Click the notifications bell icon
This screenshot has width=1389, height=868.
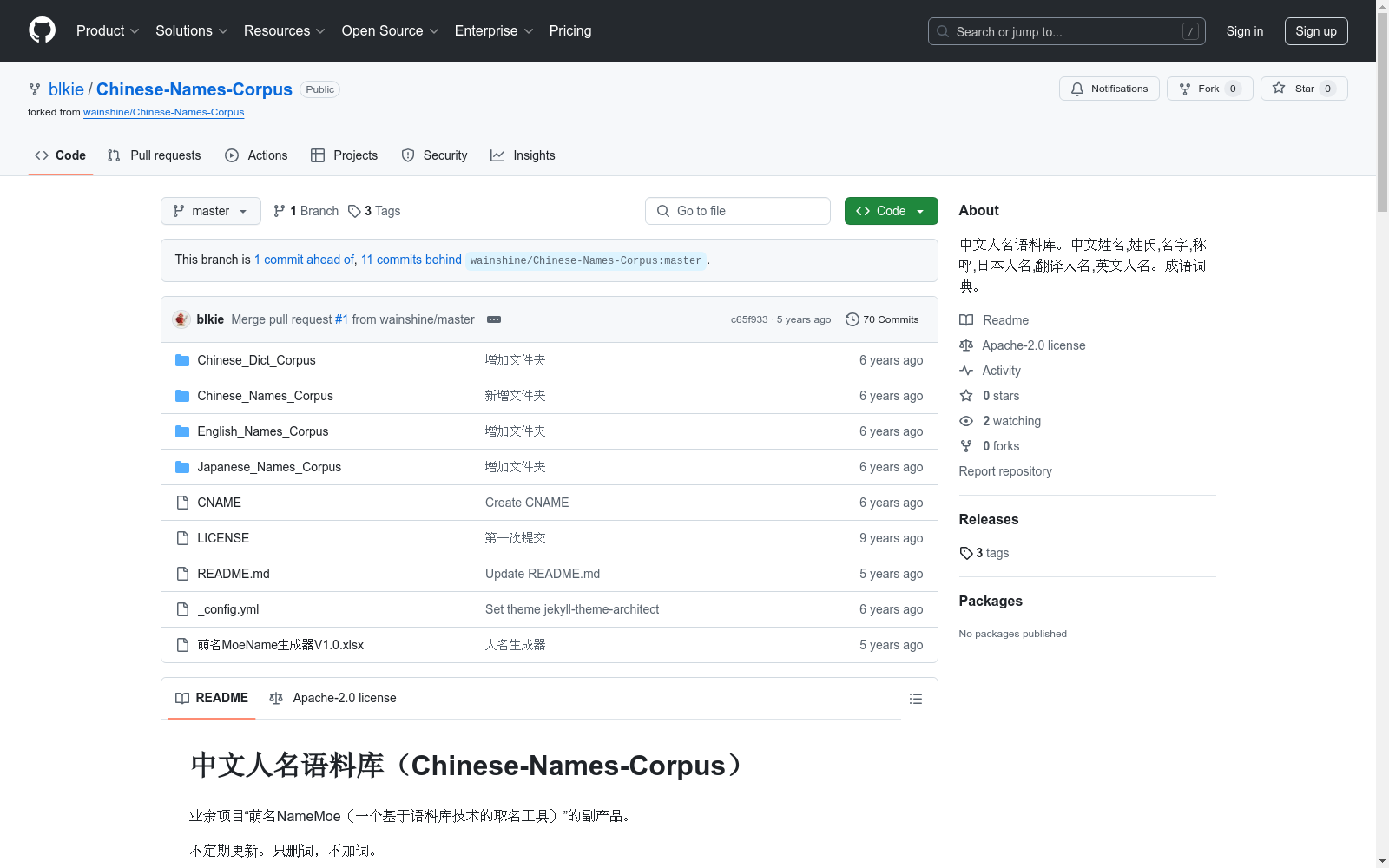[x=1077, y=89]
